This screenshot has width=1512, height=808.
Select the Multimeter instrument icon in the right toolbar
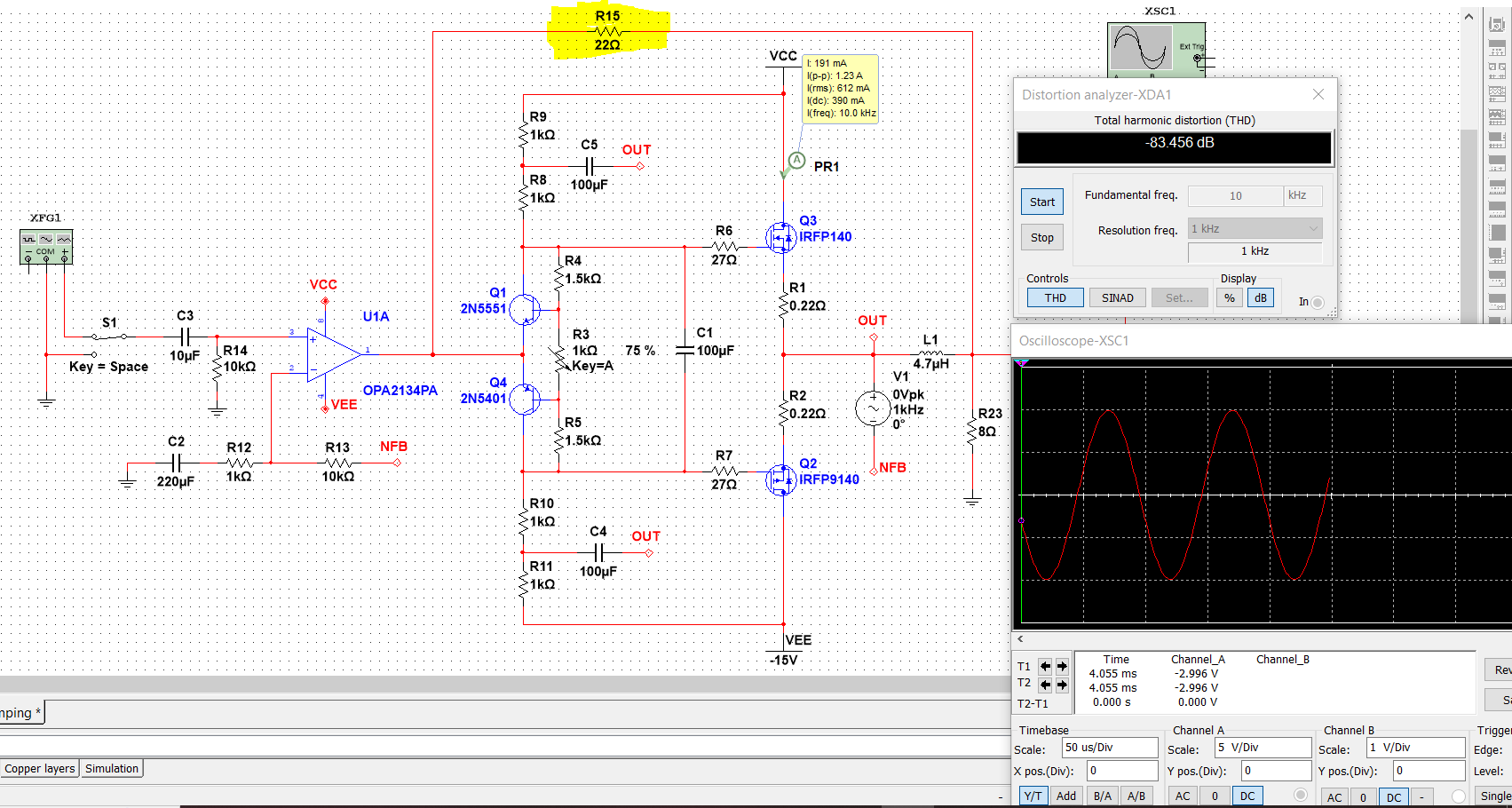(x=1497, y=24)
